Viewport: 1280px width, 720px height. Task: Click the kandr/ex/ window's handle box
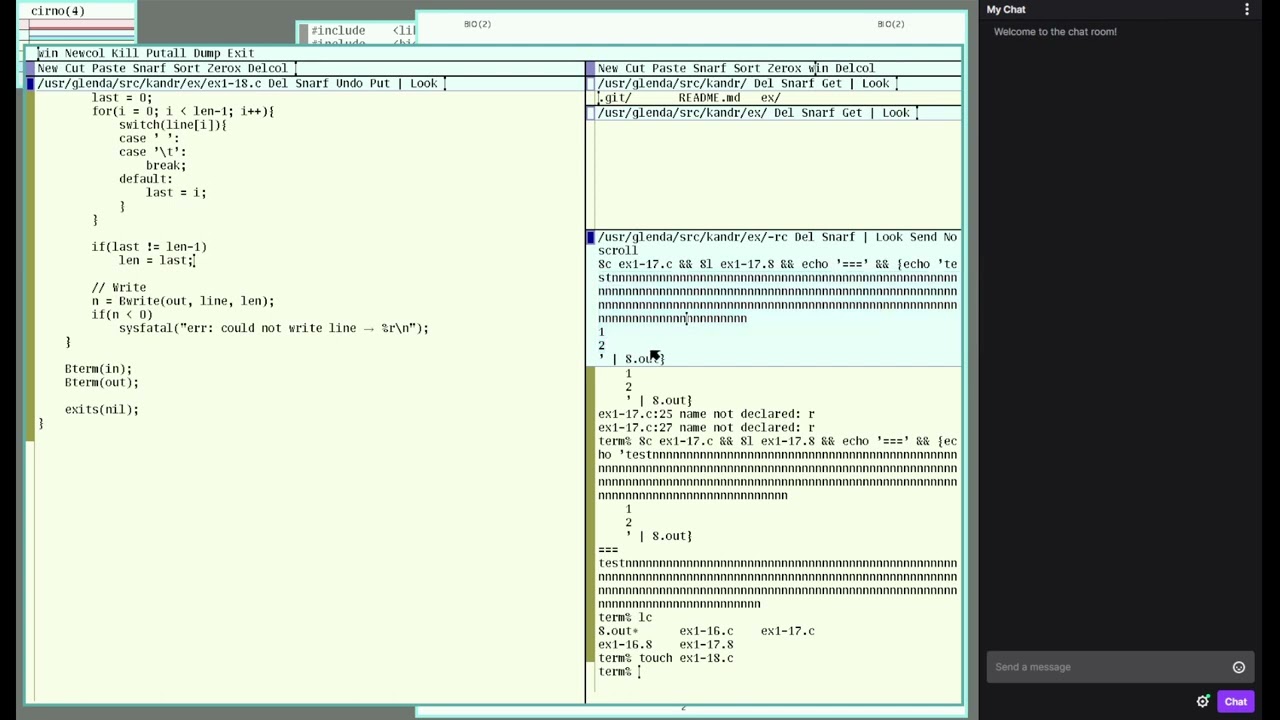(x=591, y=113)
